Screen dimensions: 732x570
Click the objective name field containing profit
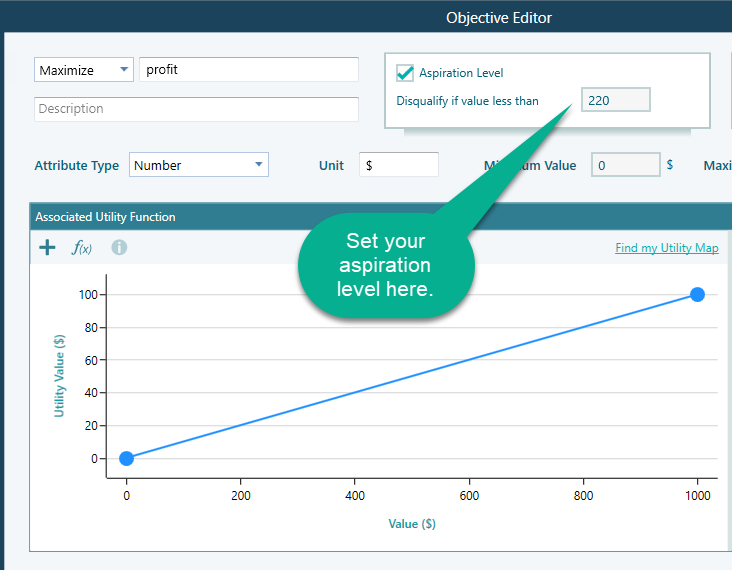pos(248,70)
